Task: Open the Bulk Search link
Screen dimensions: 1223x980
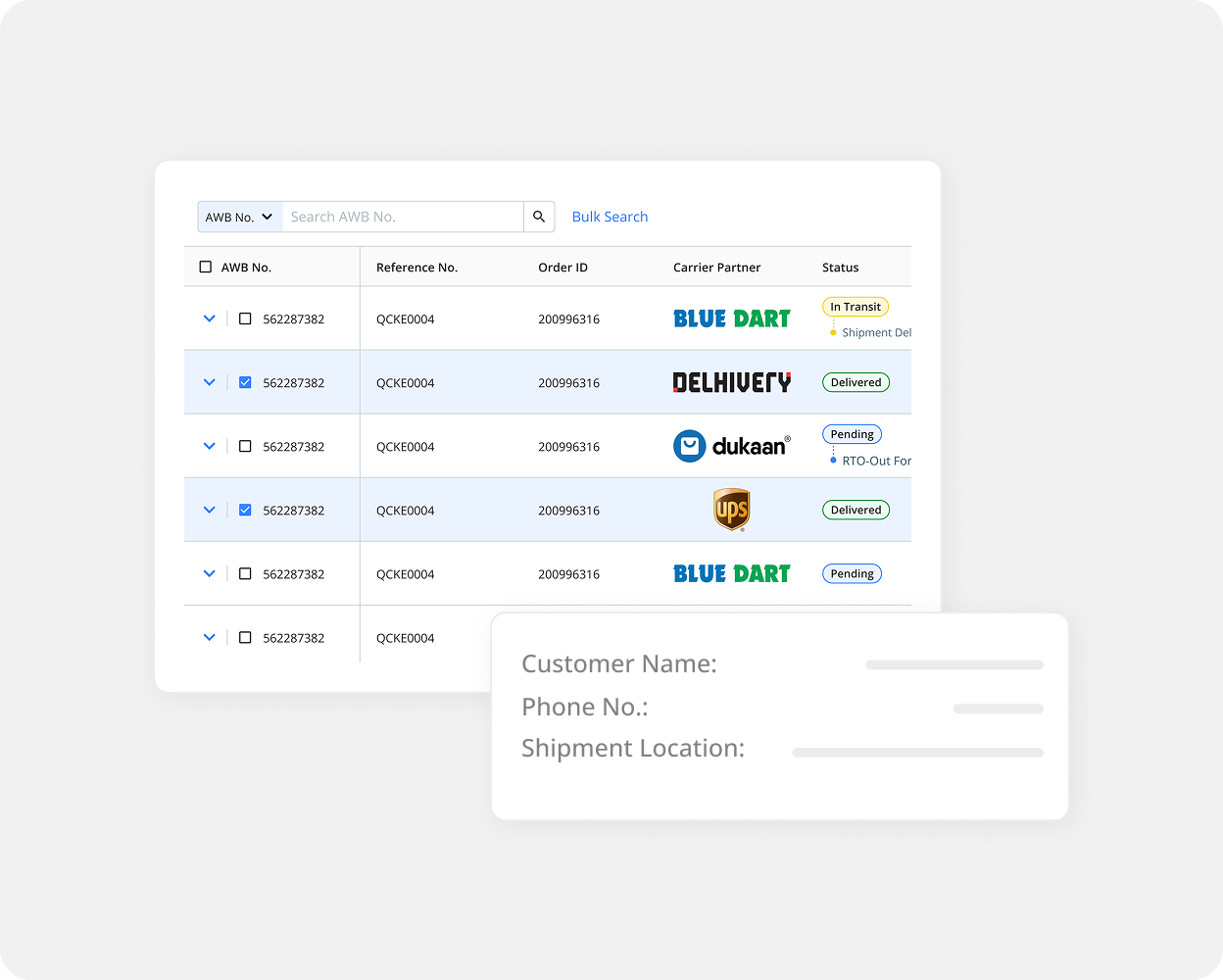Action: [610, 217]
